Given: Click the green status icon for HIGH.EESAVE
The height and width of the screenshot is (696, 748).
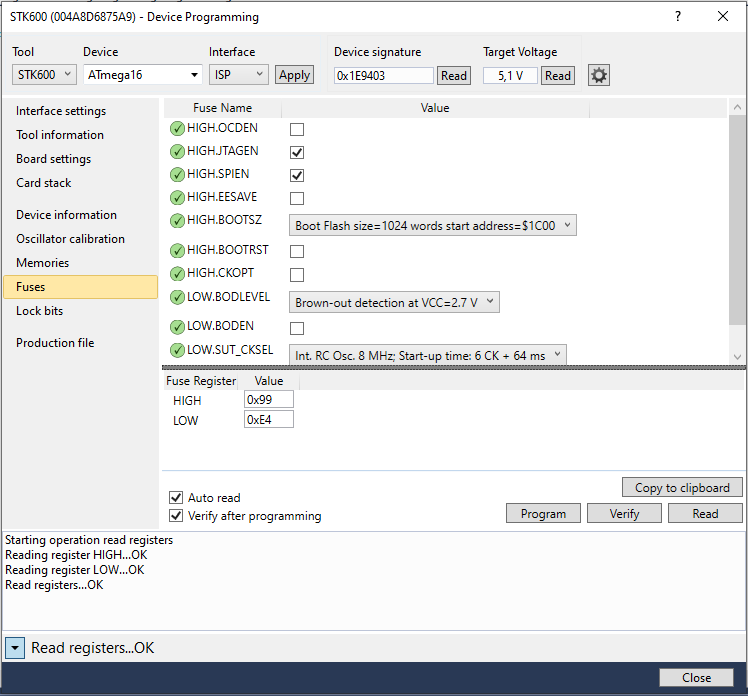Looking at the screenshot, I should (x=177, y=197).
